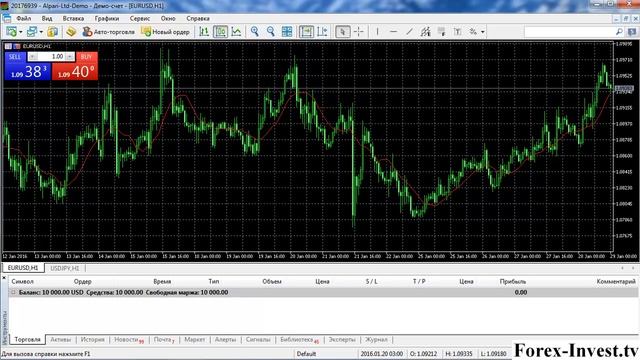
Task: Switch to the EURUSD,H1 chart tab
Action: [x=23, y=268]
